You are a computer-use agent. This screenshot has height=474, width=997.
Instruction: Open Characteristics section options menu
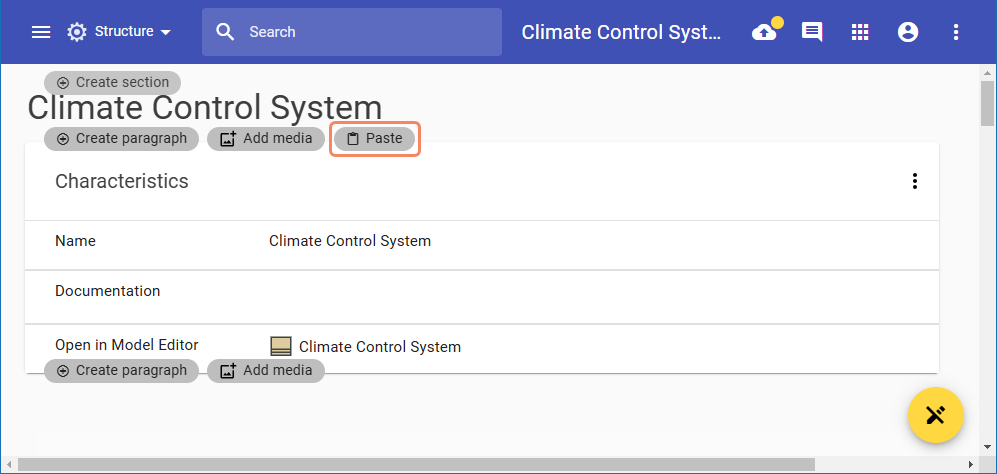914,181
